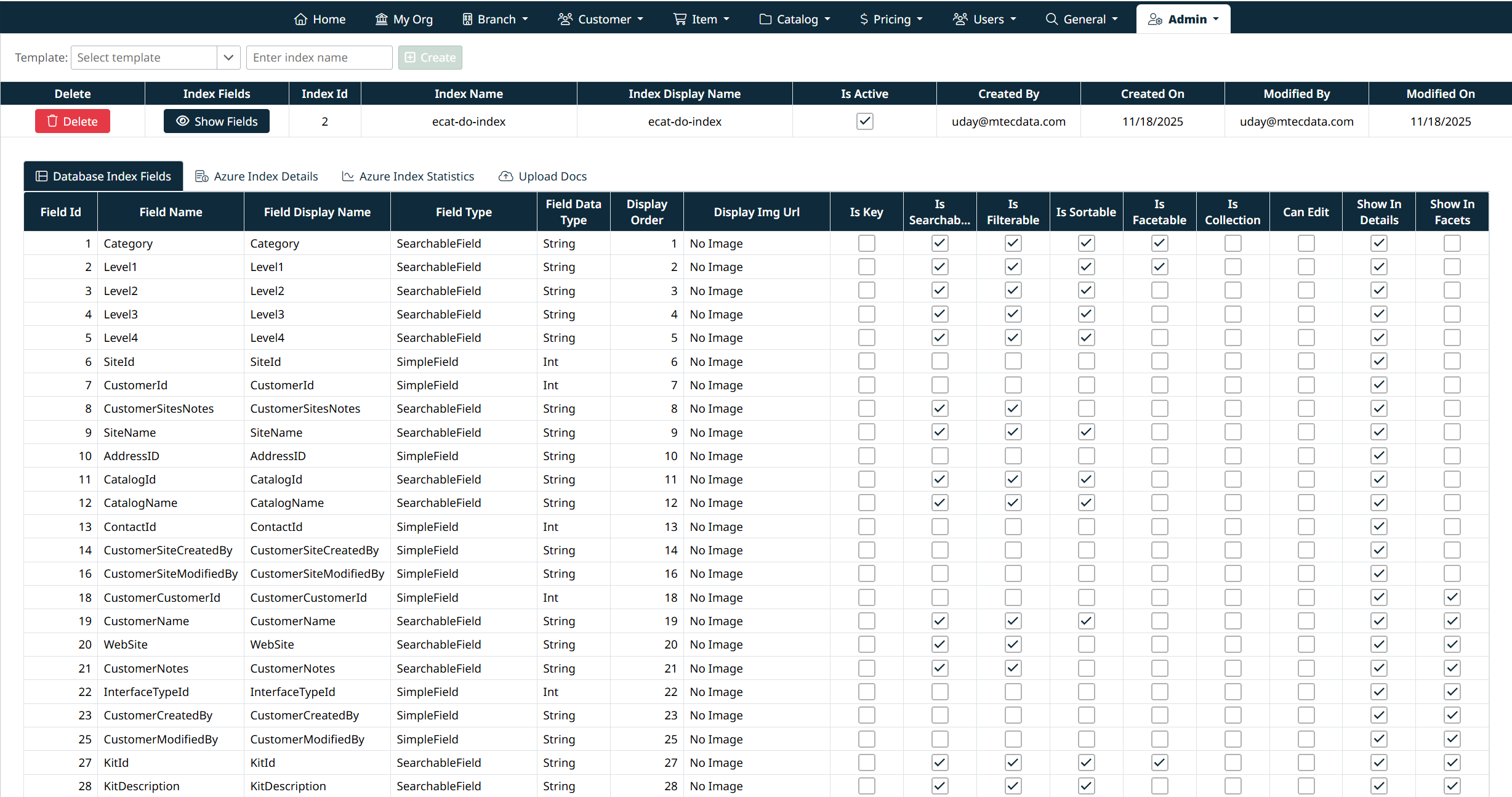
Task: Click the Pricing dollar sign icon
Action: [x=864, y=19]
